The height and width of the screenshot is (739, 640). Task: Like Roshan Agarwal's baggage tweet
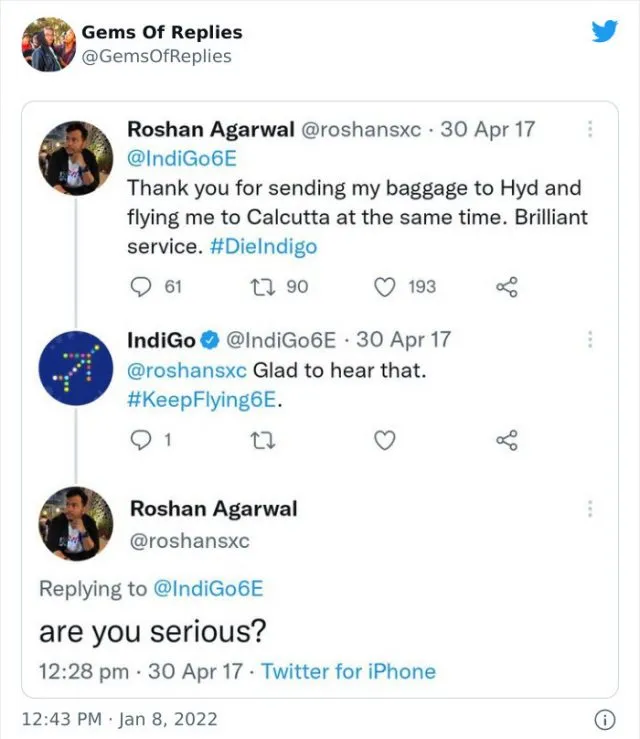click(386, 287)
